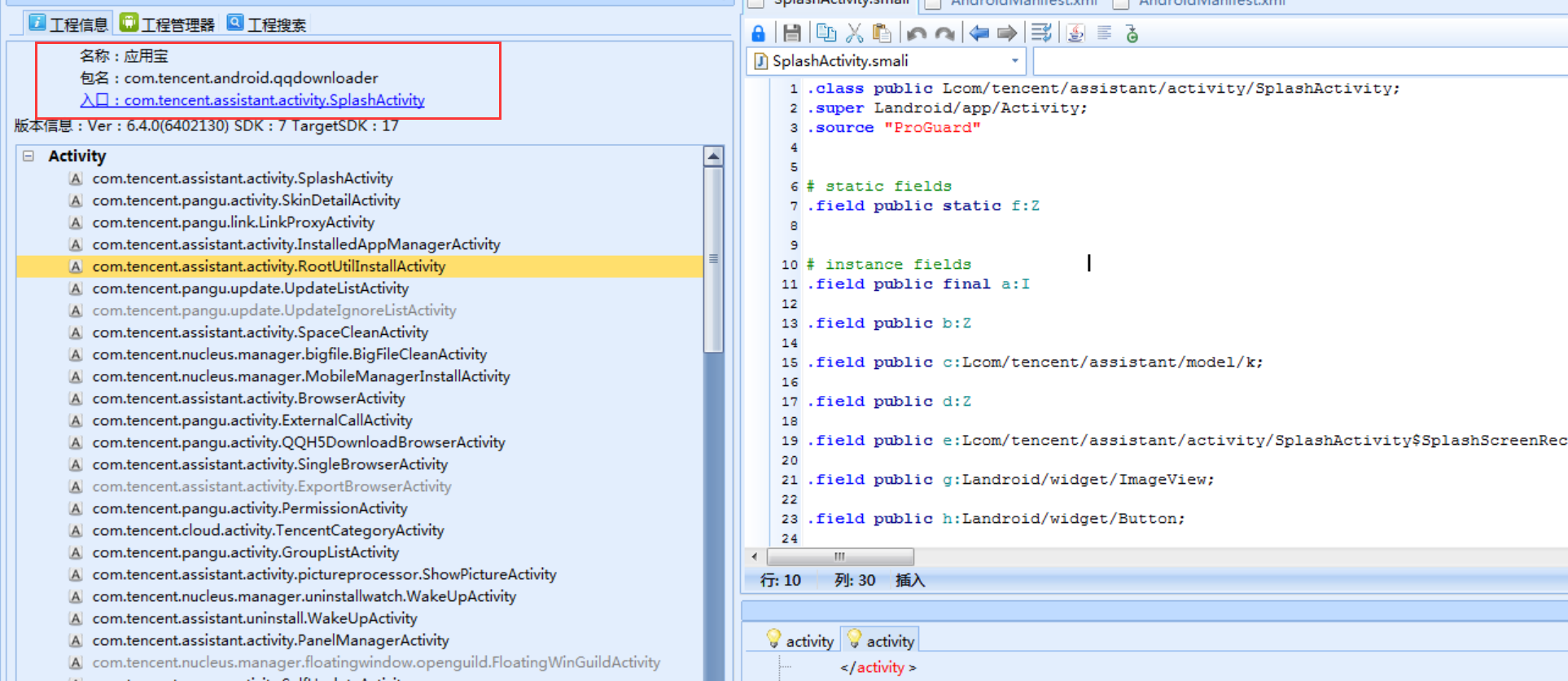1568x681 pixels.
Task: Select LinkProxyActivity entry
Action: (x=234, y=222)
